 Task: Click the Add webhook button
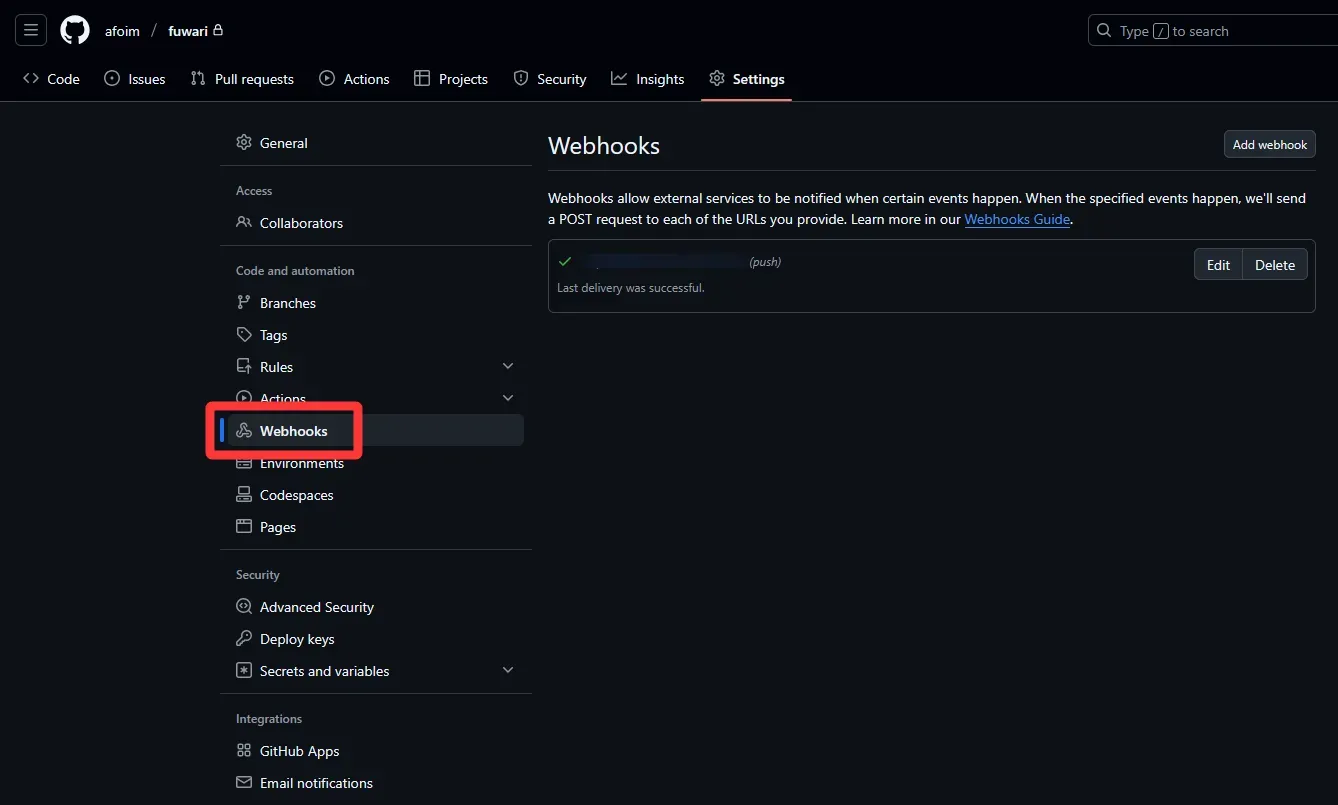pyautogui.click(x=1269, y=145)
